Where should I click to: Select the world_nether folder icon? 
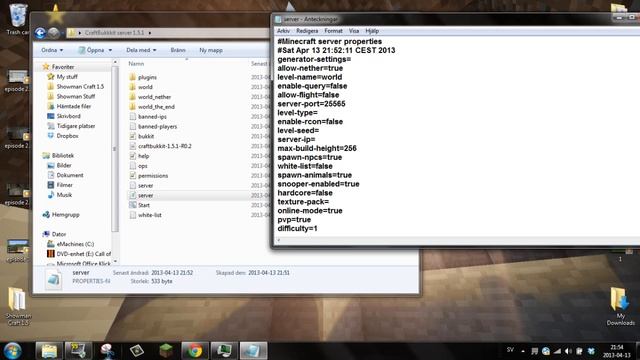click(133, 97)
